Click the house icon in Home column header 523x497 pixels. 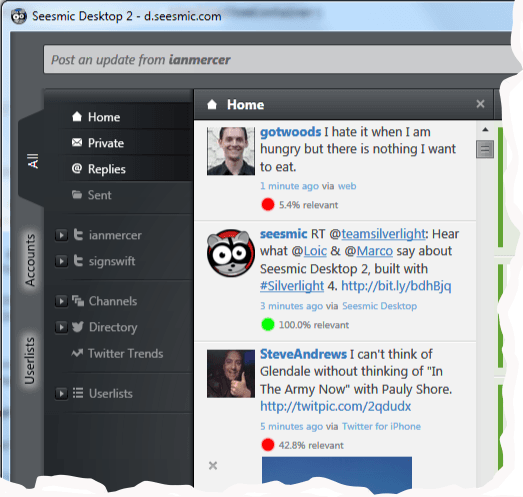[212, 104]
